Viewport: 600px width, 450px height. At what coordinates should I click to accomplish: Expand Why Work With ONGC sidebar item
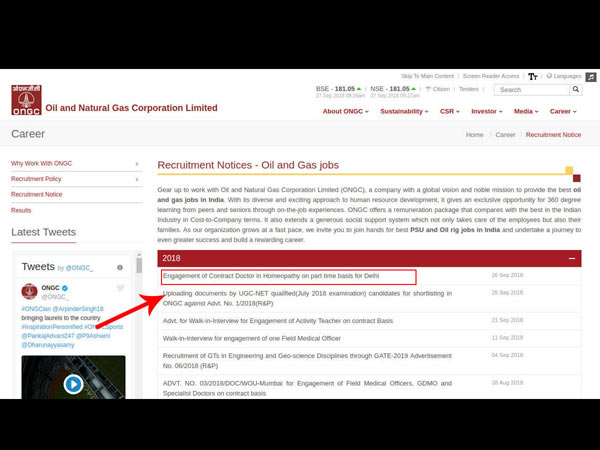point(77,163)
